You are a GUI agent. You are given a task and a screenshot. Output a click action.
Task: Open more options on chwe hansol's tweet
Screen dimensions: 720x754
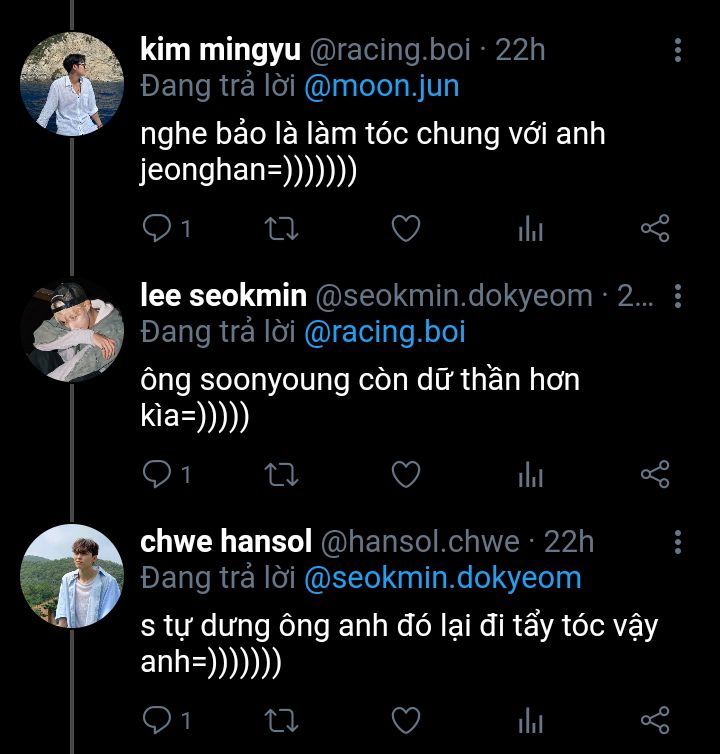point(679,542)
